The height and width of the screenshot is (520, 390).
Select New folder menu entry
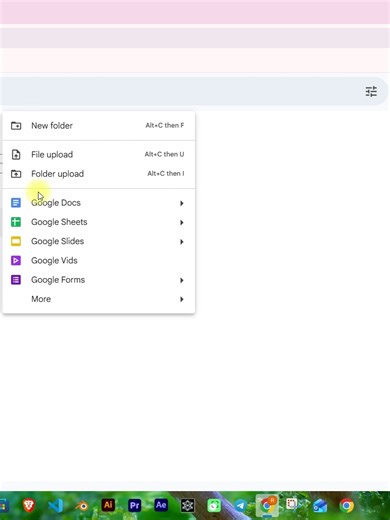tap(99, 126)
